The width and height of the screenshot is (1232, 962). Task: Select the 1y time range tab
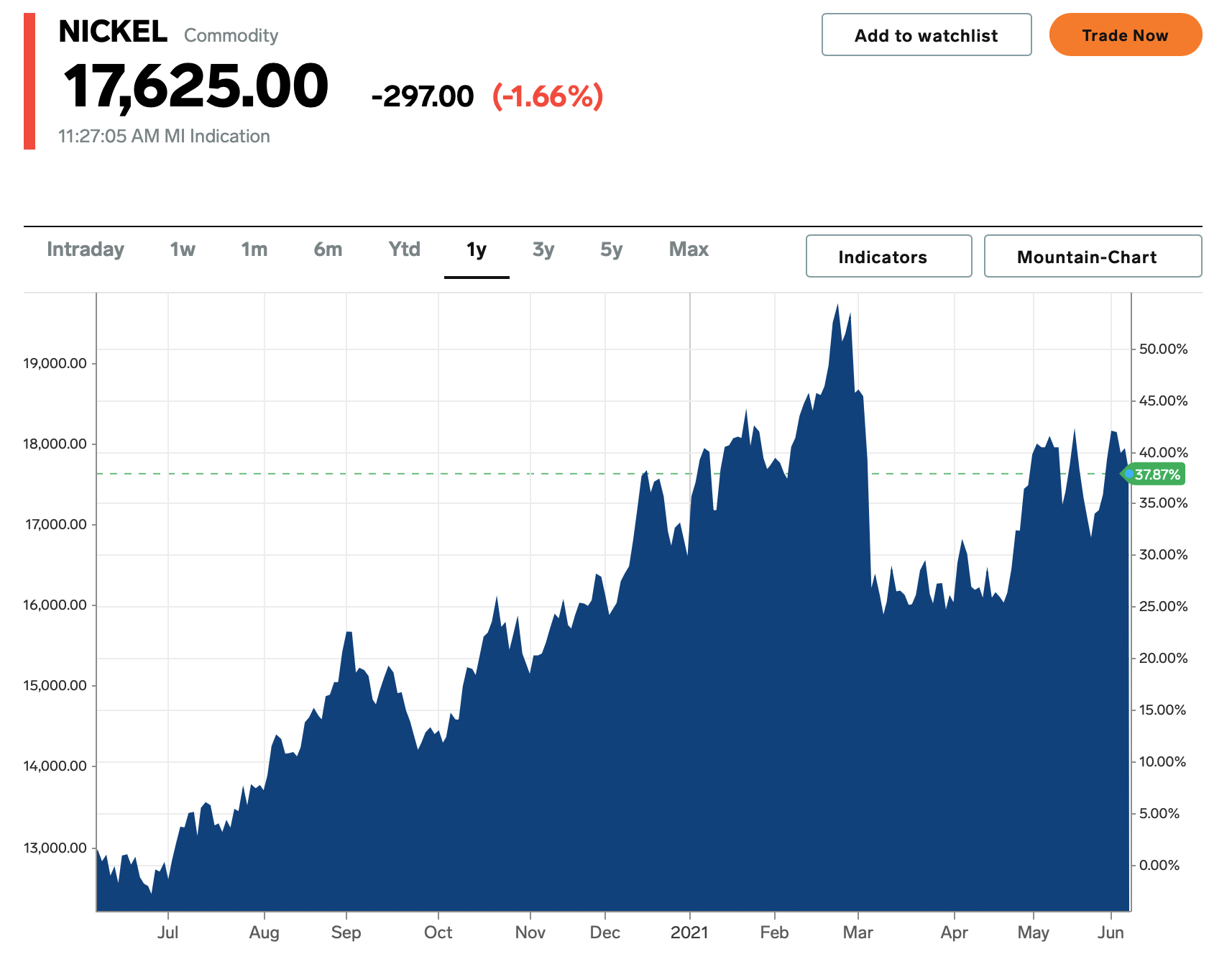pyautogui.click(x=477, y=249)
